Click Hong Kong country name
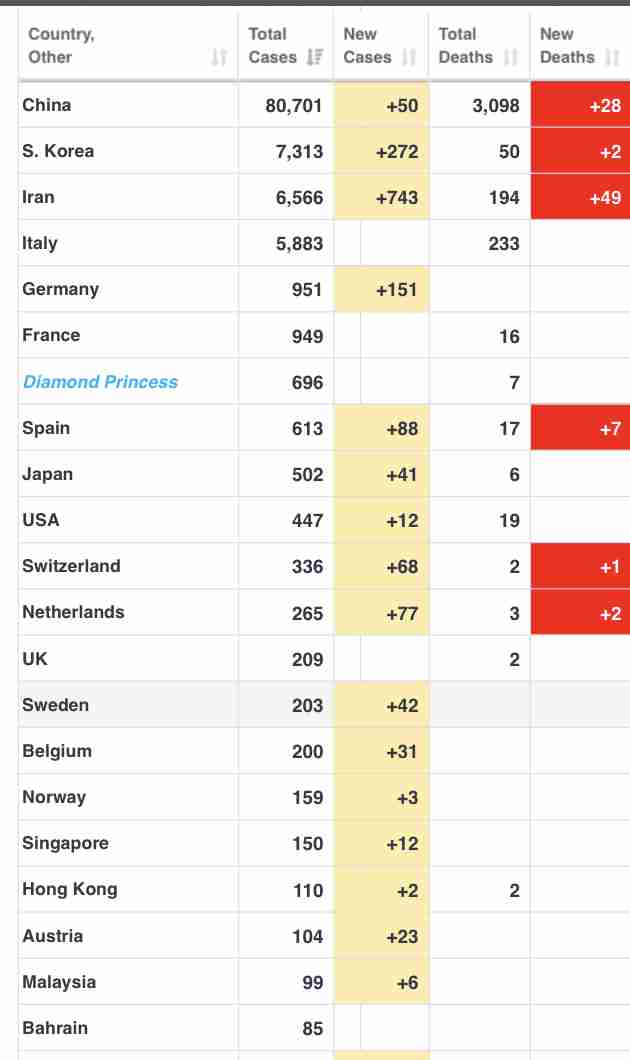The height and width of the screenshot is (1060, 630). pyautogui.click(x=69, y=889)
